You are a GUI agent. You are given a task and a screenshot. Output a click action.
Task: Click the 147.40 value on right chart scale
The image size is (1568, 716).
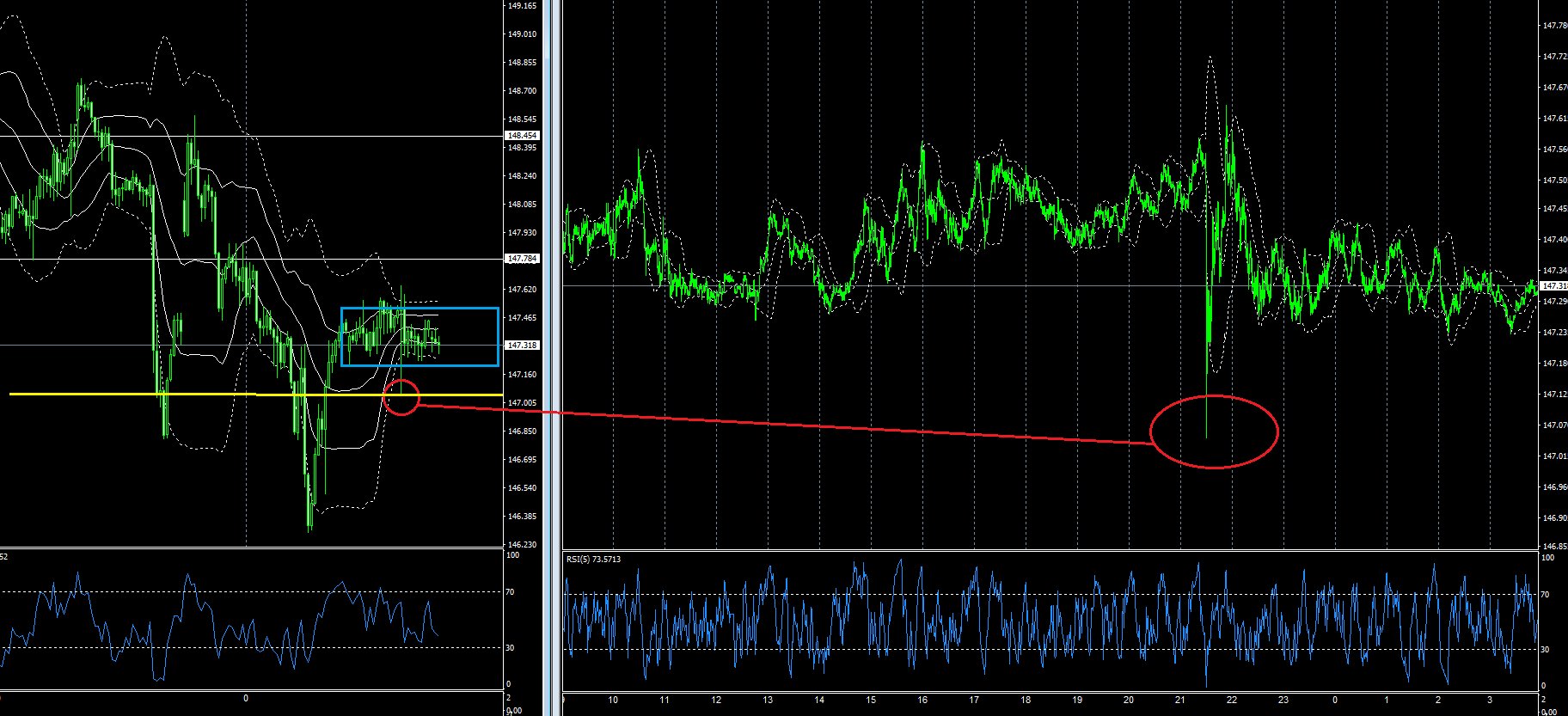tap(1555, 240)
